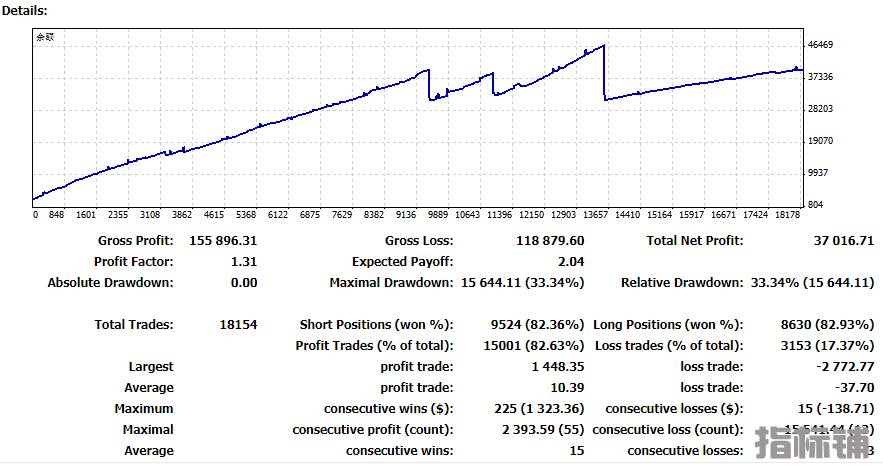Select the Expected Payoff value 2.04
This screenshot has width=883, height=467.
571,261
